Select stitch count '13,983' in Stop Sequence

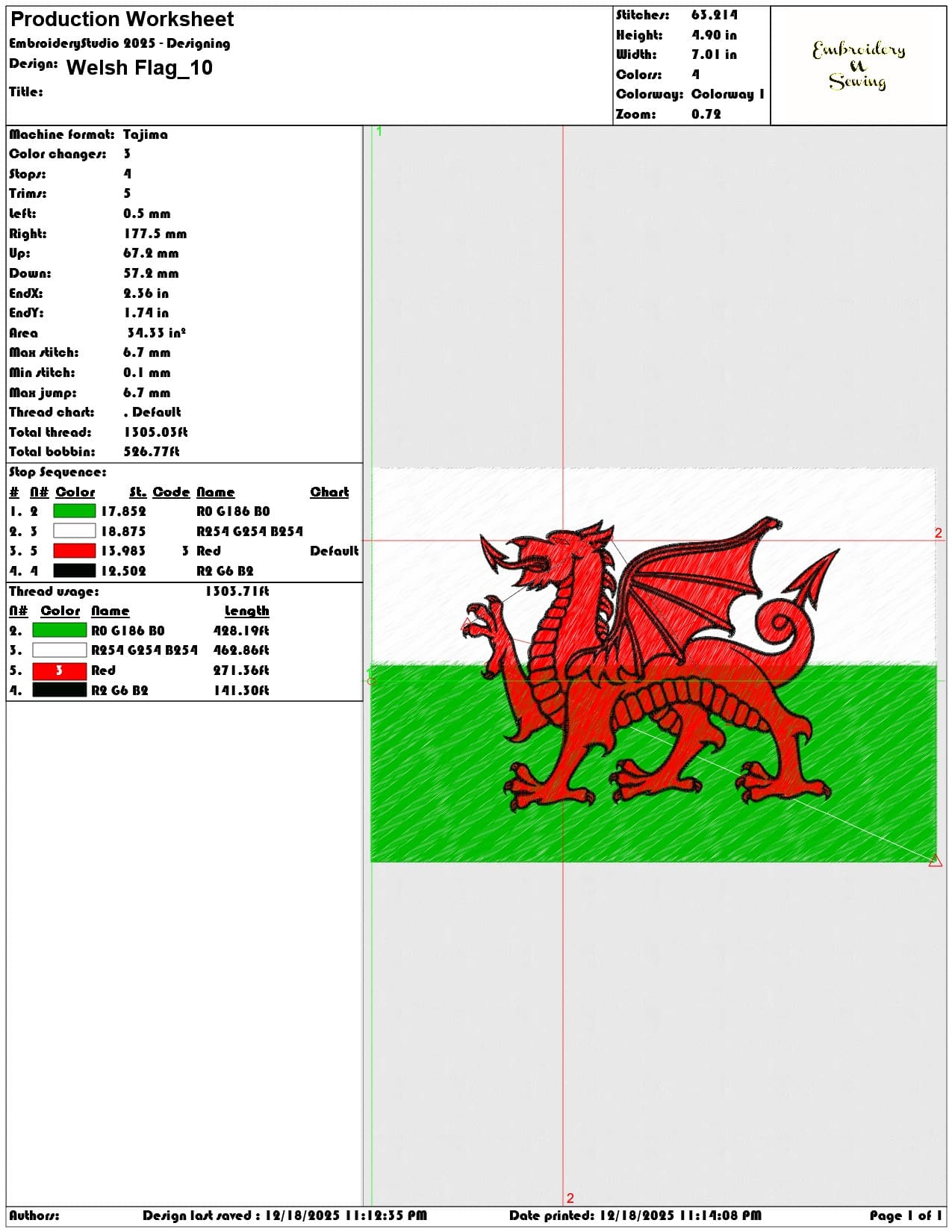click(x=124, y=551)
